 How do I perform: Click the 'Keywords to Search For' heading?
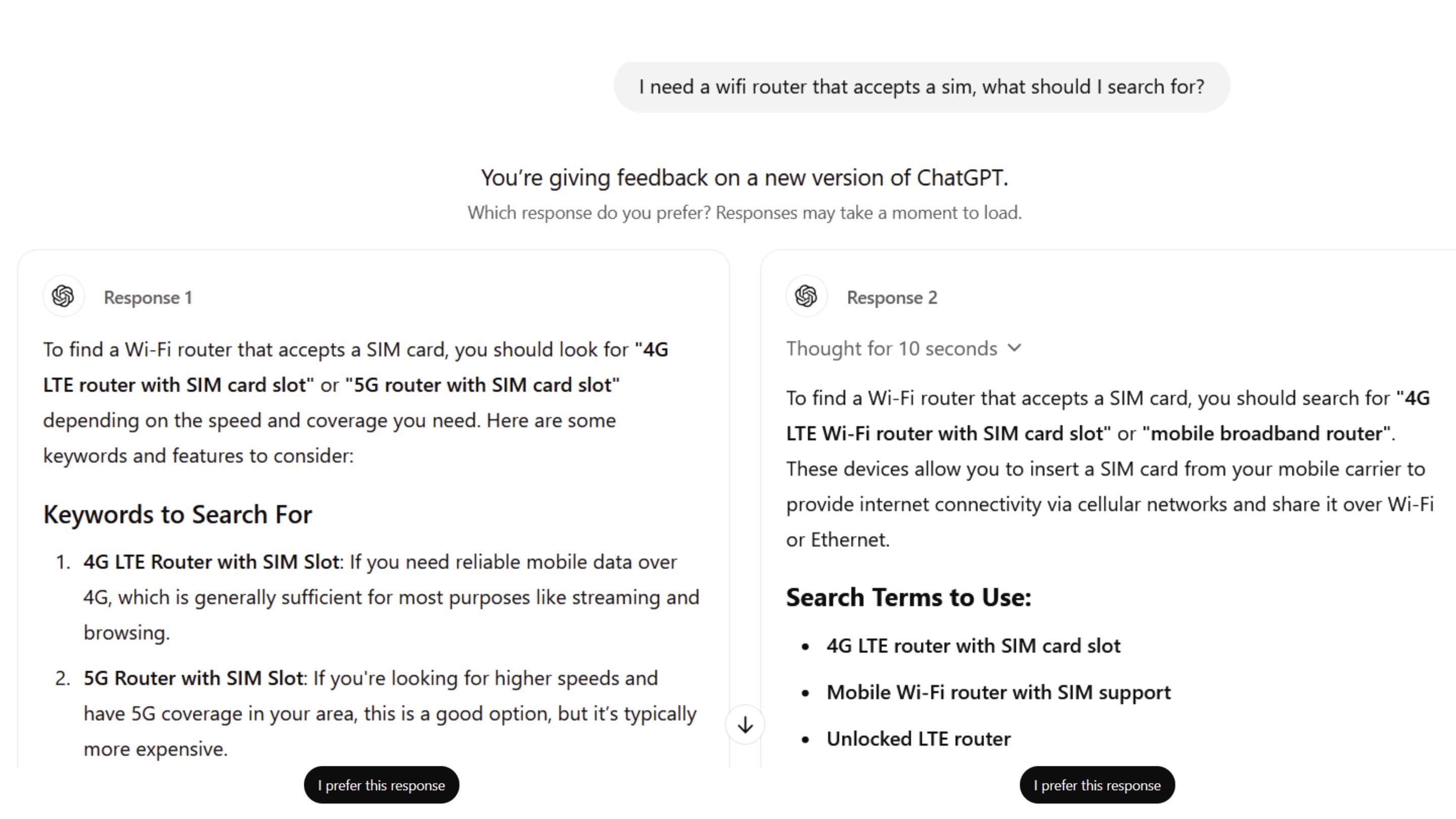click(x=177, y=514)
